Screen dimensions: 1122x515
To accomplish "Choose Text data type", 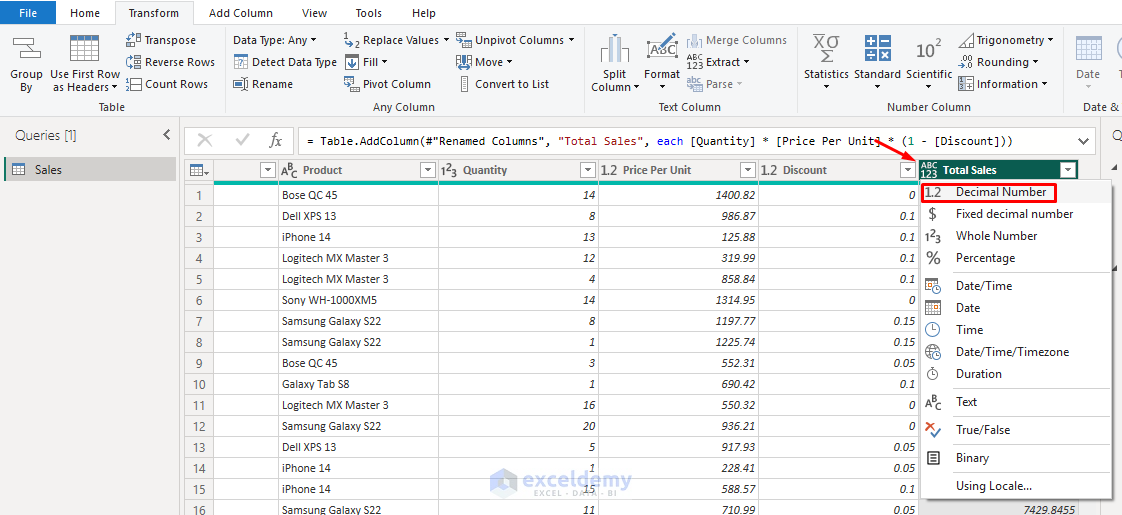I will [x=1016, y=402].
